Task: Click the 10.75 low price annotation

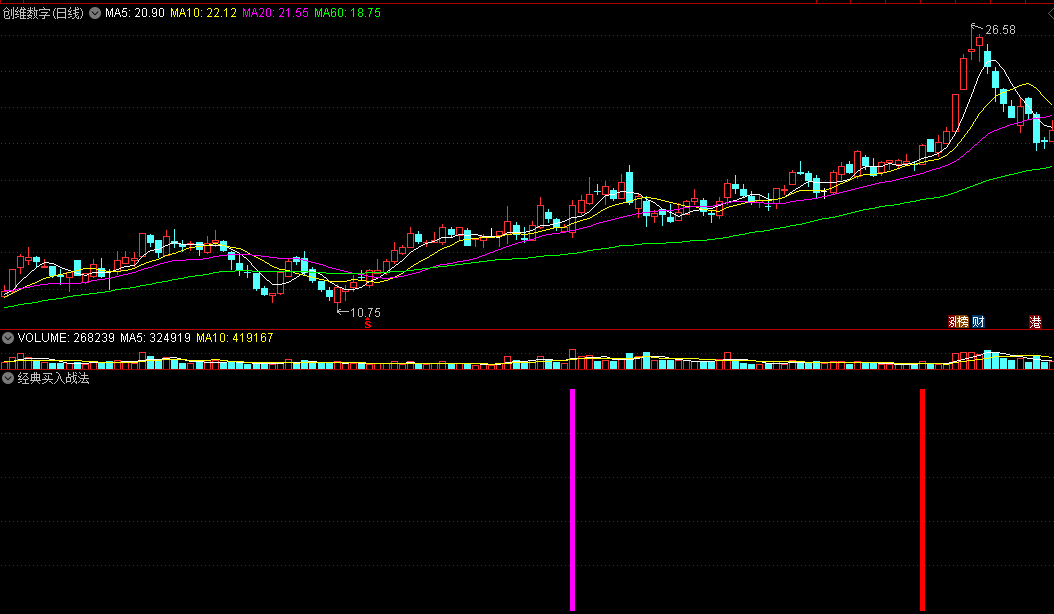Action: point(365,313)
